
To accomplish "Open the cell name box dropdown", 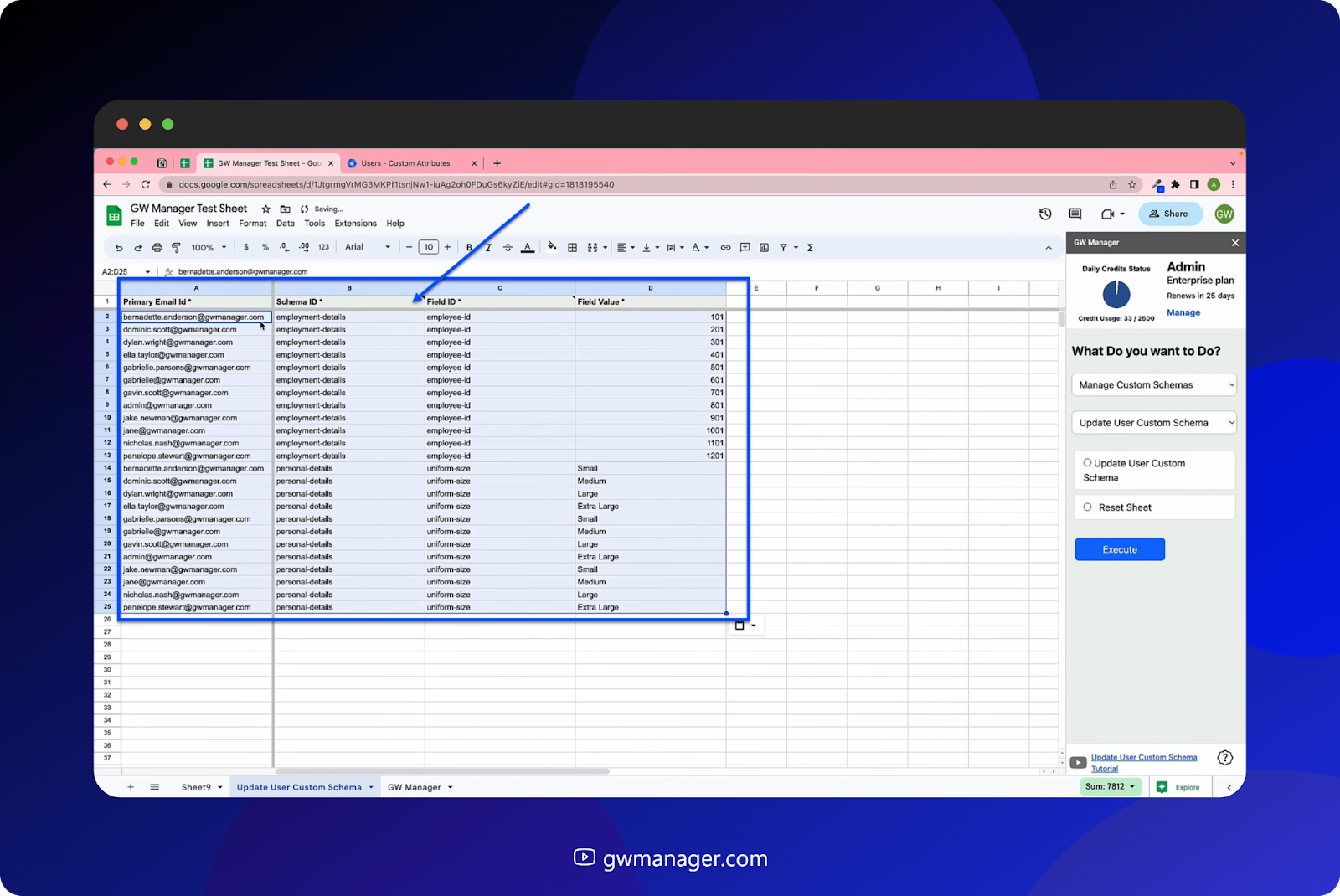I will tap(148, 272).
